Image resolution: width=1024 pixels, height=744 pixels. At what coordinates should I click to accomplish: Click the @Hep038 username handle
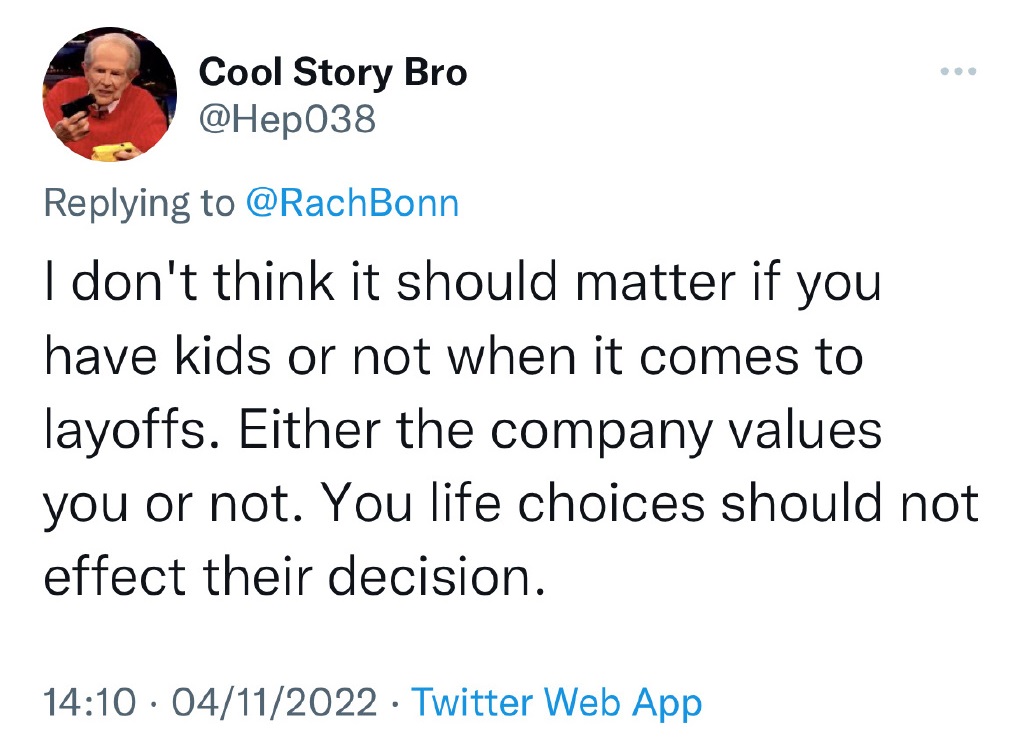(288, 120)
